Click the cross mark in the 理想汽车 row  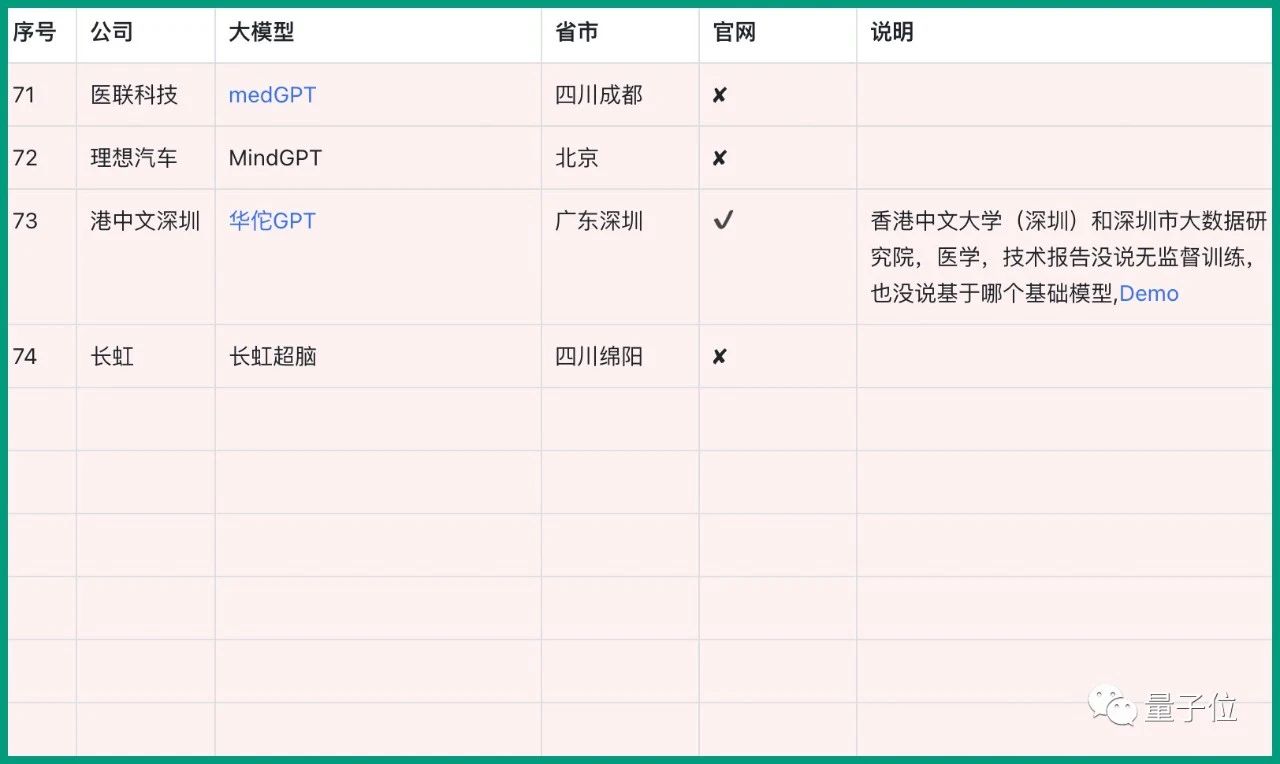(x=719, y=158)
